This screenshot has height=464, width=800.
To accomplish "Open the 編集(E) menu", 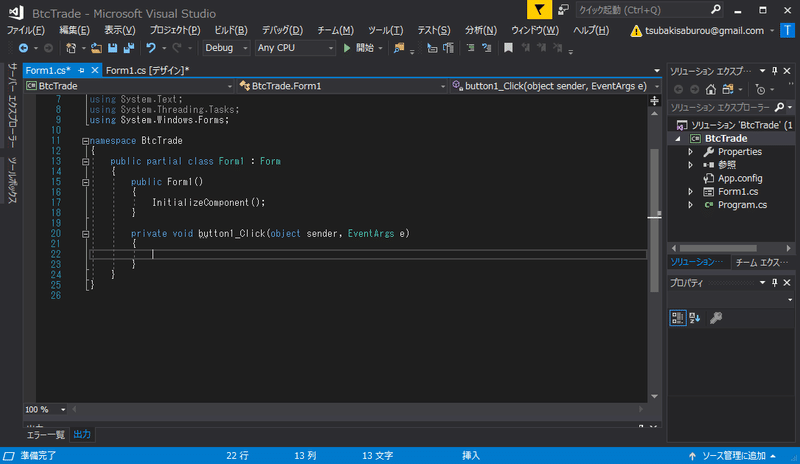I will [x=74, y=31].
